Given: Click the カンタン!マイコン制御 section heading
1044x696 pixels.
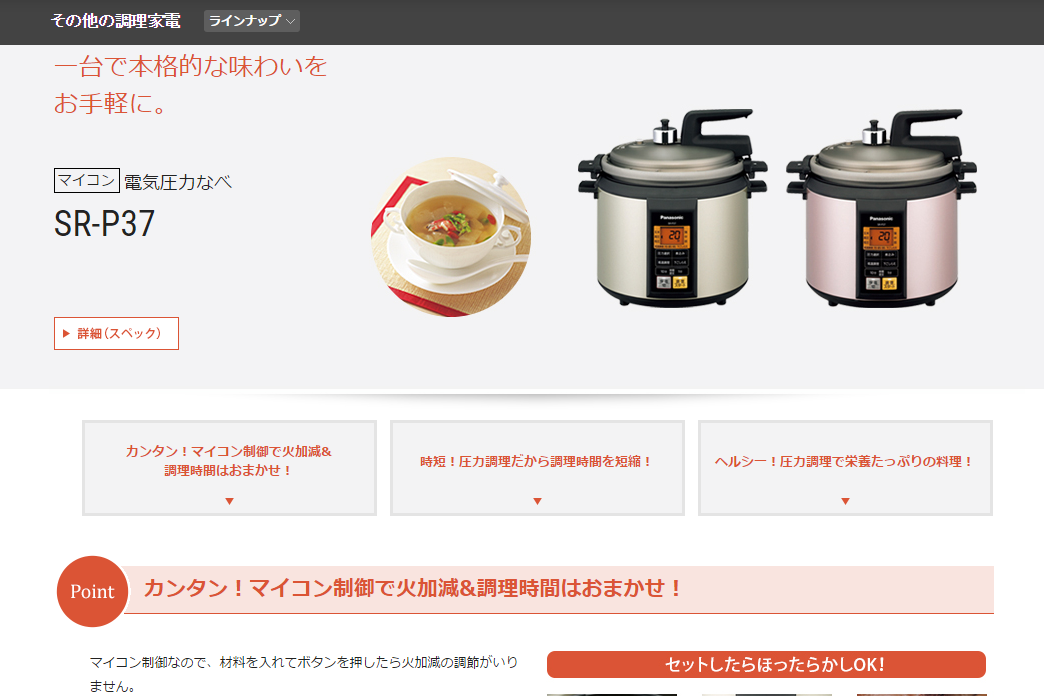Looking at the screenshot, I should (x=413, y=588).
